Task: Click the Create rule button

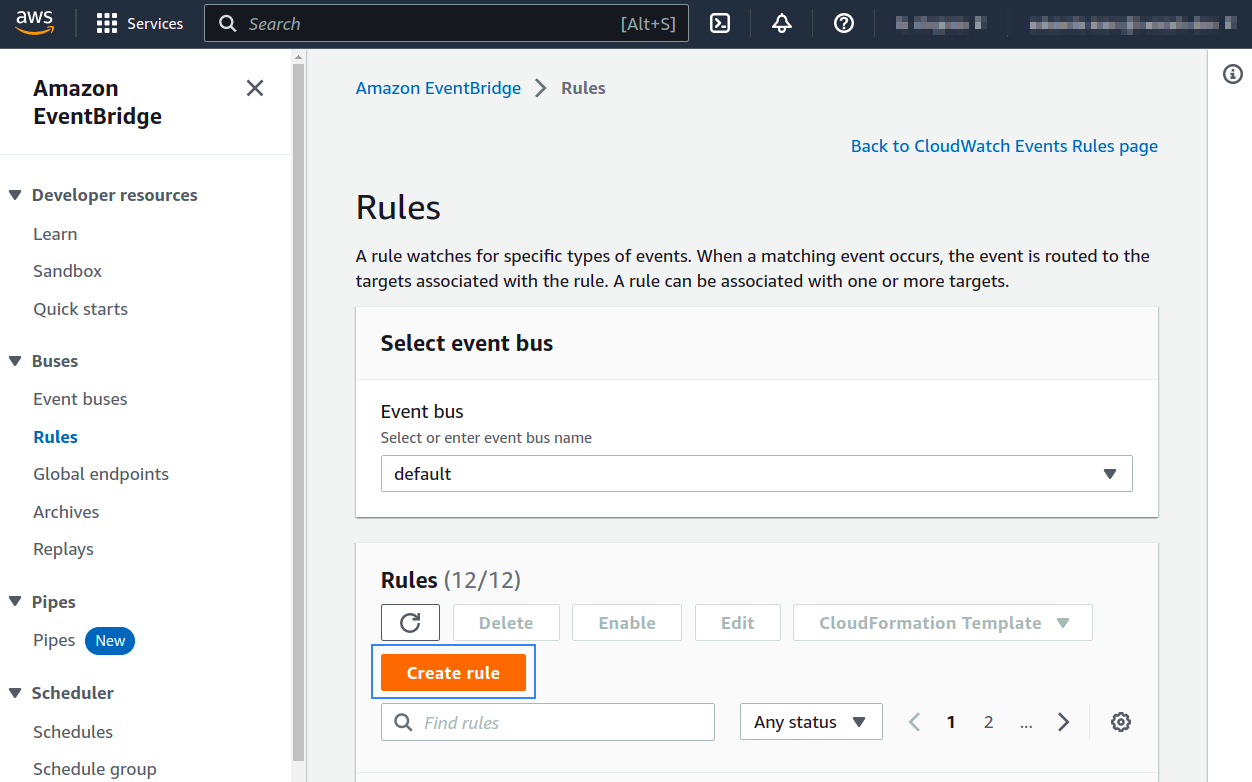Action: (x=453, y=673)
